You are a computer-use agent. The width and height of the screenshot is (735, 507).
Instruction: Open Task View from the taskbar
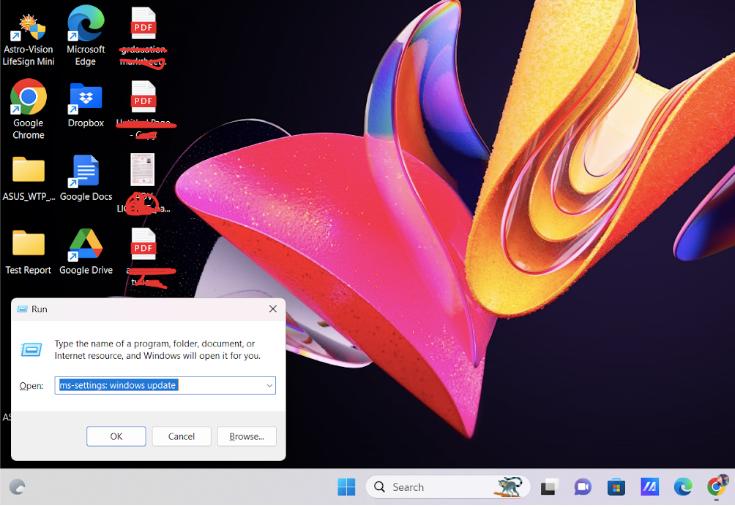(549, 487)
